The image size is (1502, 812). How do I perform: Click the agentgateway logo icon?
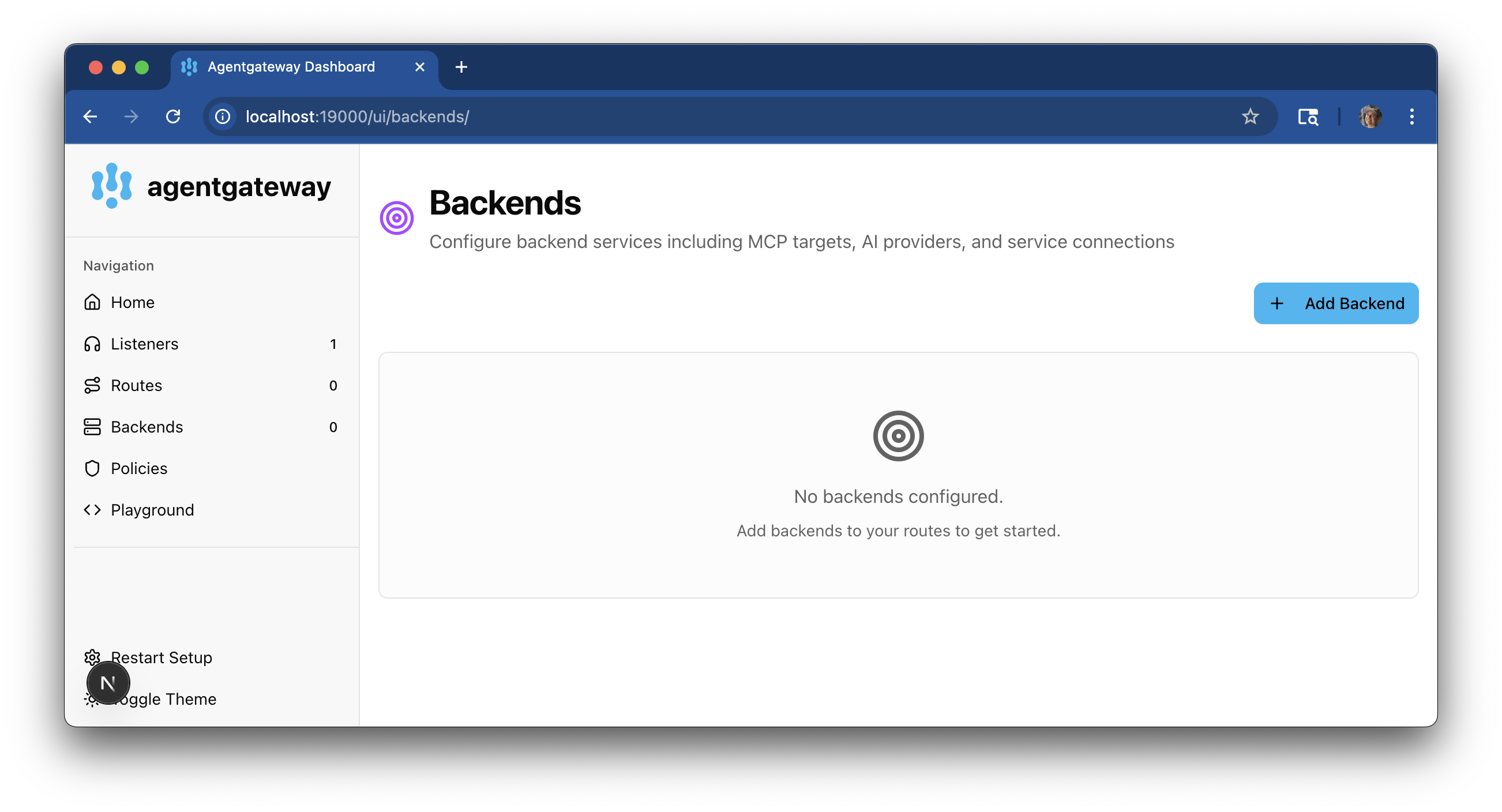(x=112, y=185)
